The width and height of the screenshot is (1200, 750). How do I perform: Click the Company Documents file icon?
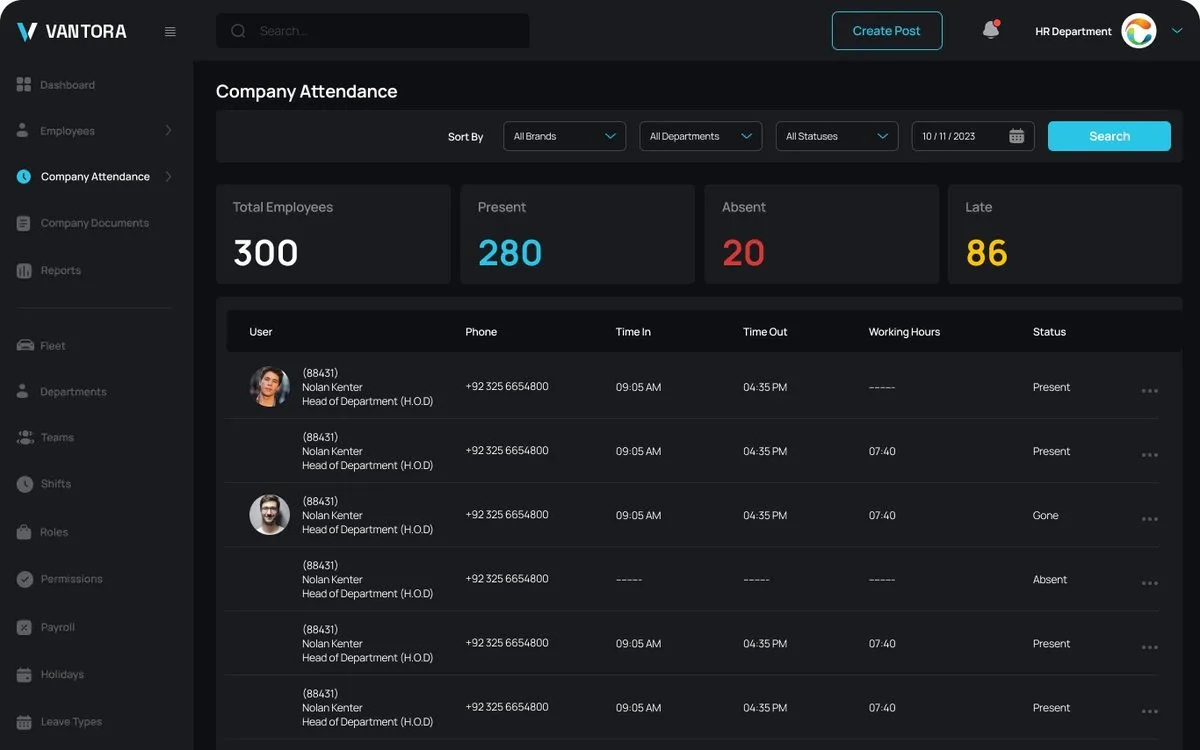[24, 223]
